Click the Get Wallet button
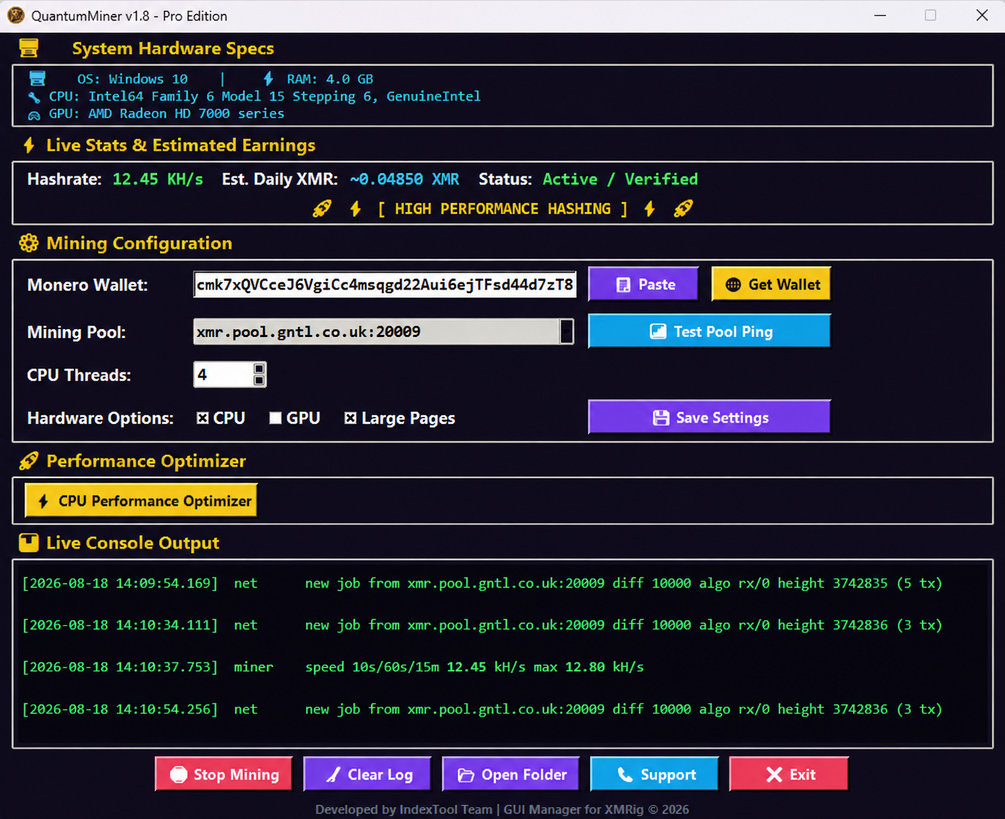 (x=771, y=285)
